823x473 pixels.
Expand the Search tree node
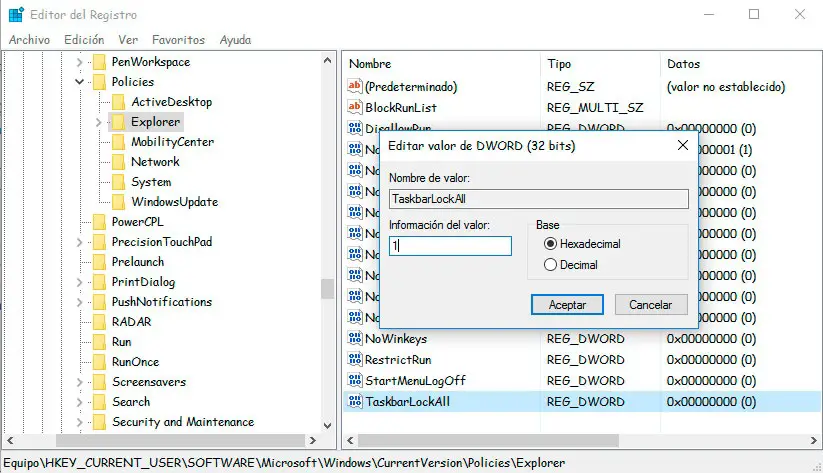coord(79,402)
